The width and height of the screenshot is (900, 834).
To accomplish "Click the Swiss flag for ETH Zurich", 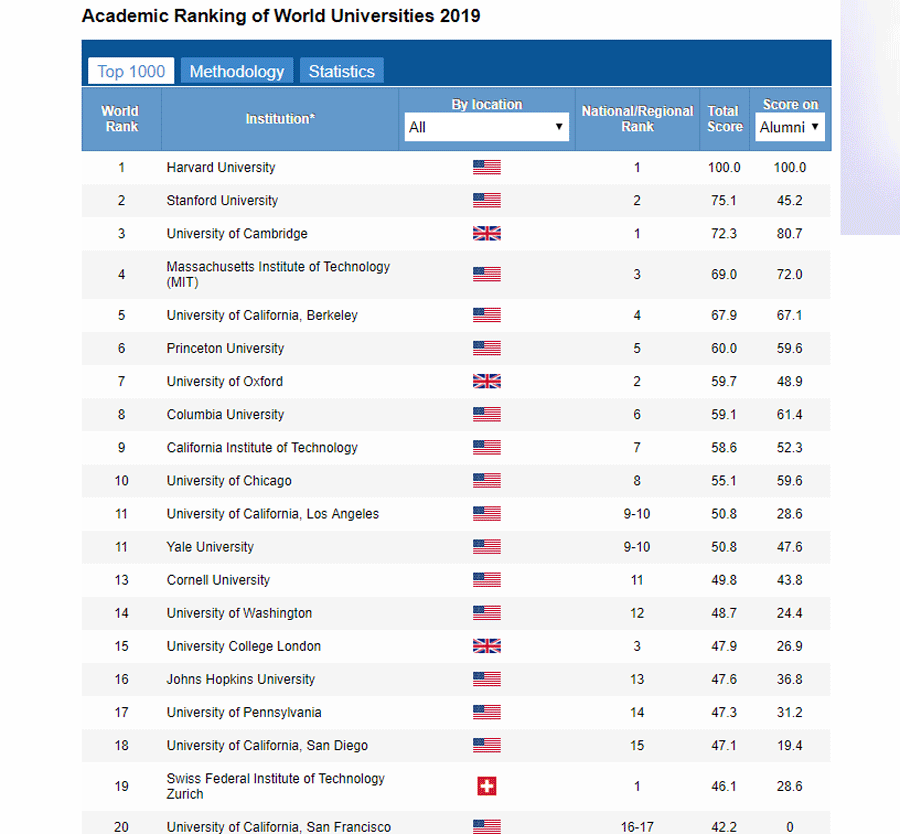I will pos(486,786).
